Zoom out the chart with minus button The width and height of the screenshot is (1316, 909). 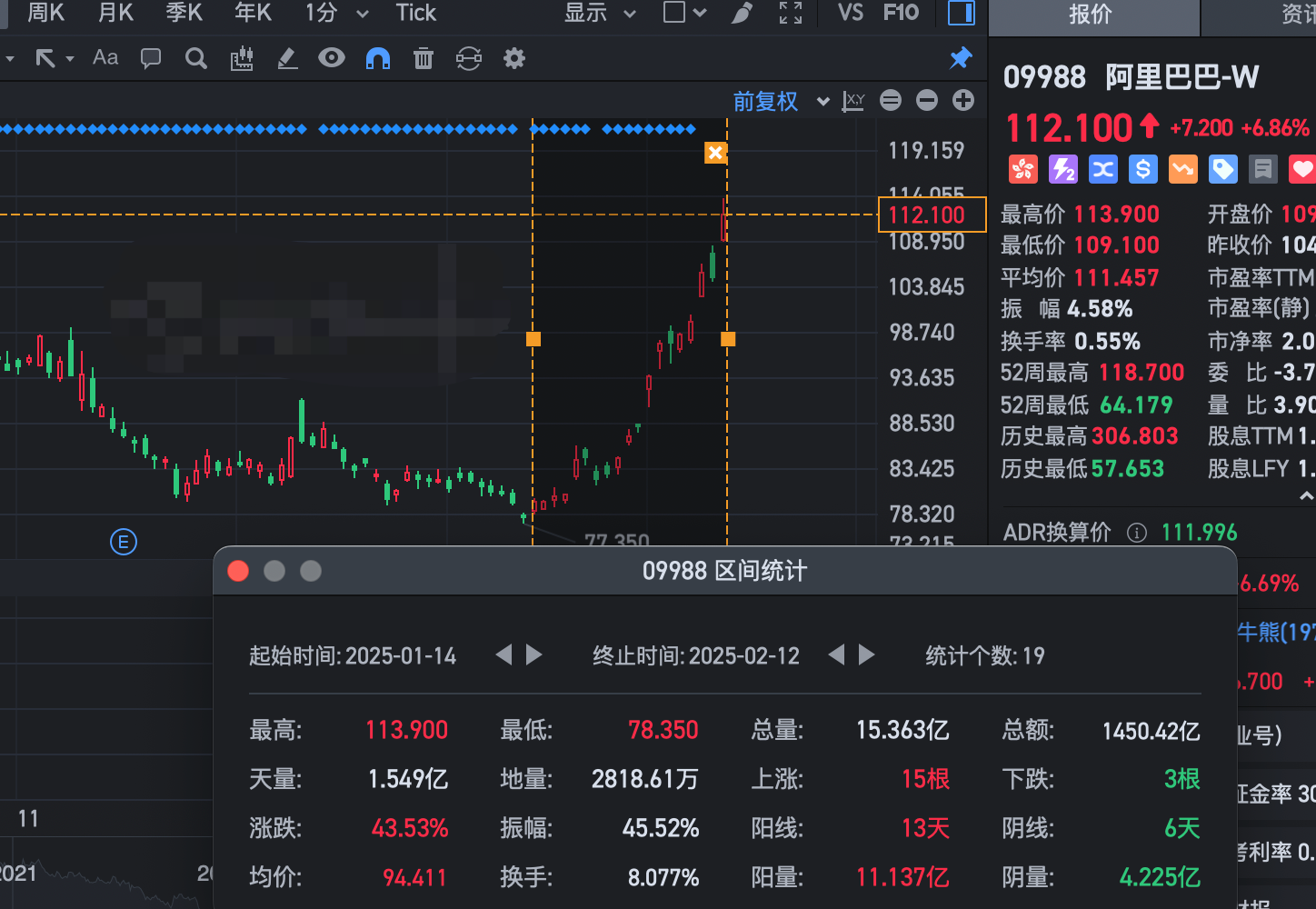point(927,101)
